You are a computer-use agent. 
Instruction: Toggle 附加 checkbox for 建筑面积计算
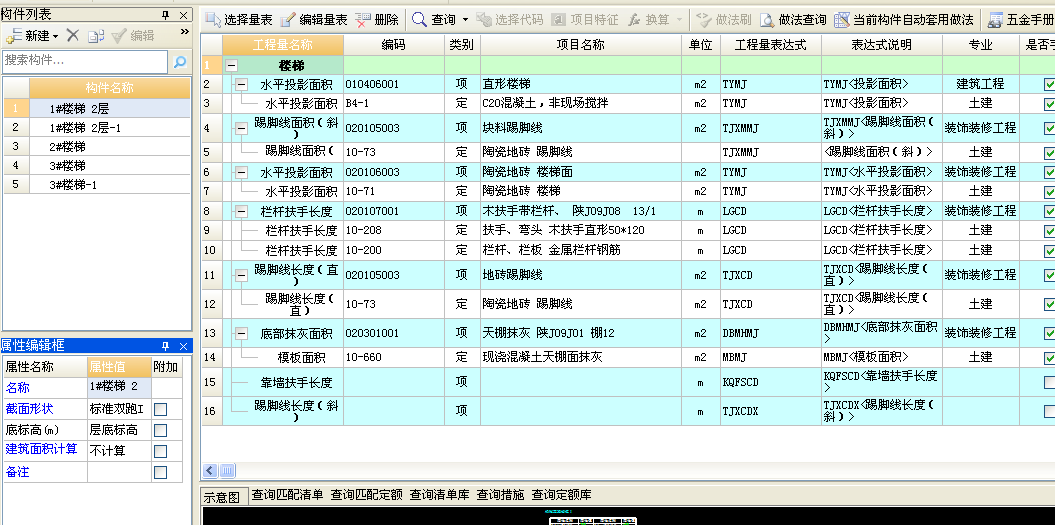tap(160, 451)
